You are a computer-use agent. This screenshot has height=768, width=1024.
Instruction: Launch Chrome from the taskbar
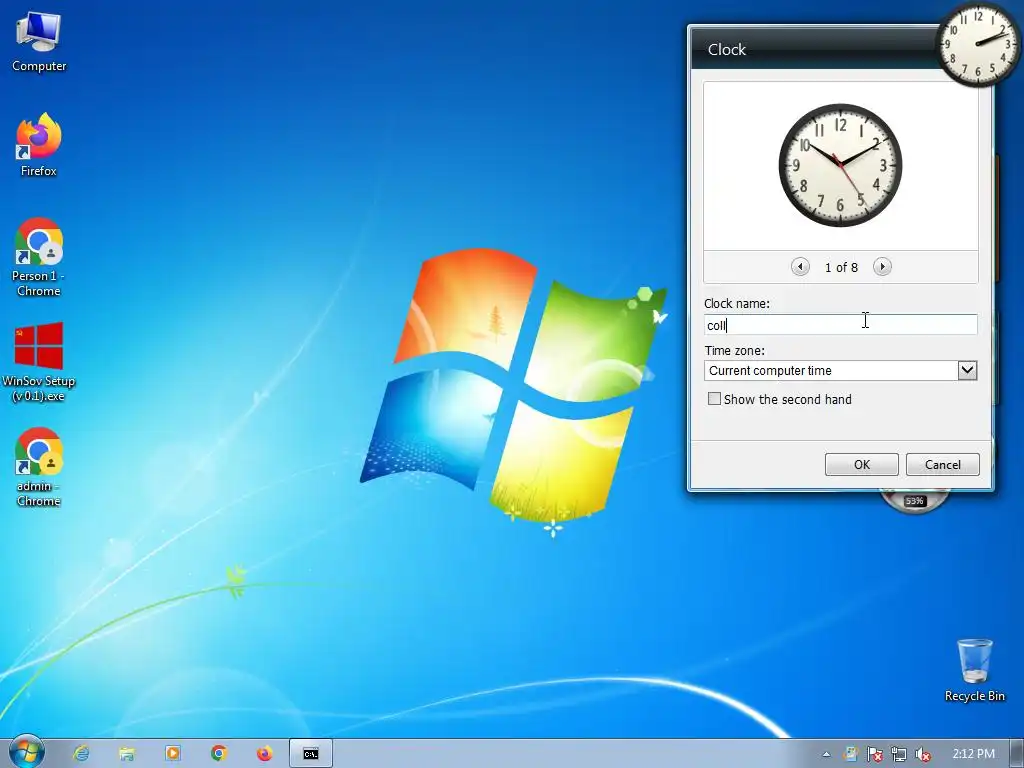219,754
